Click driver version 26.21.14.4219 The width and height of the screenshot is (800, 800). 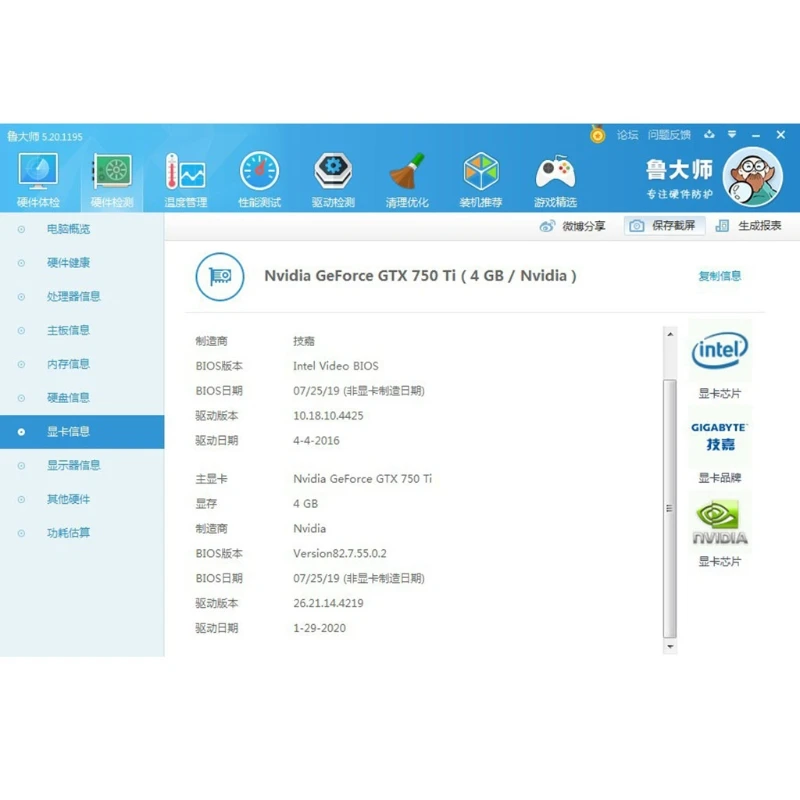pos(328,603)
